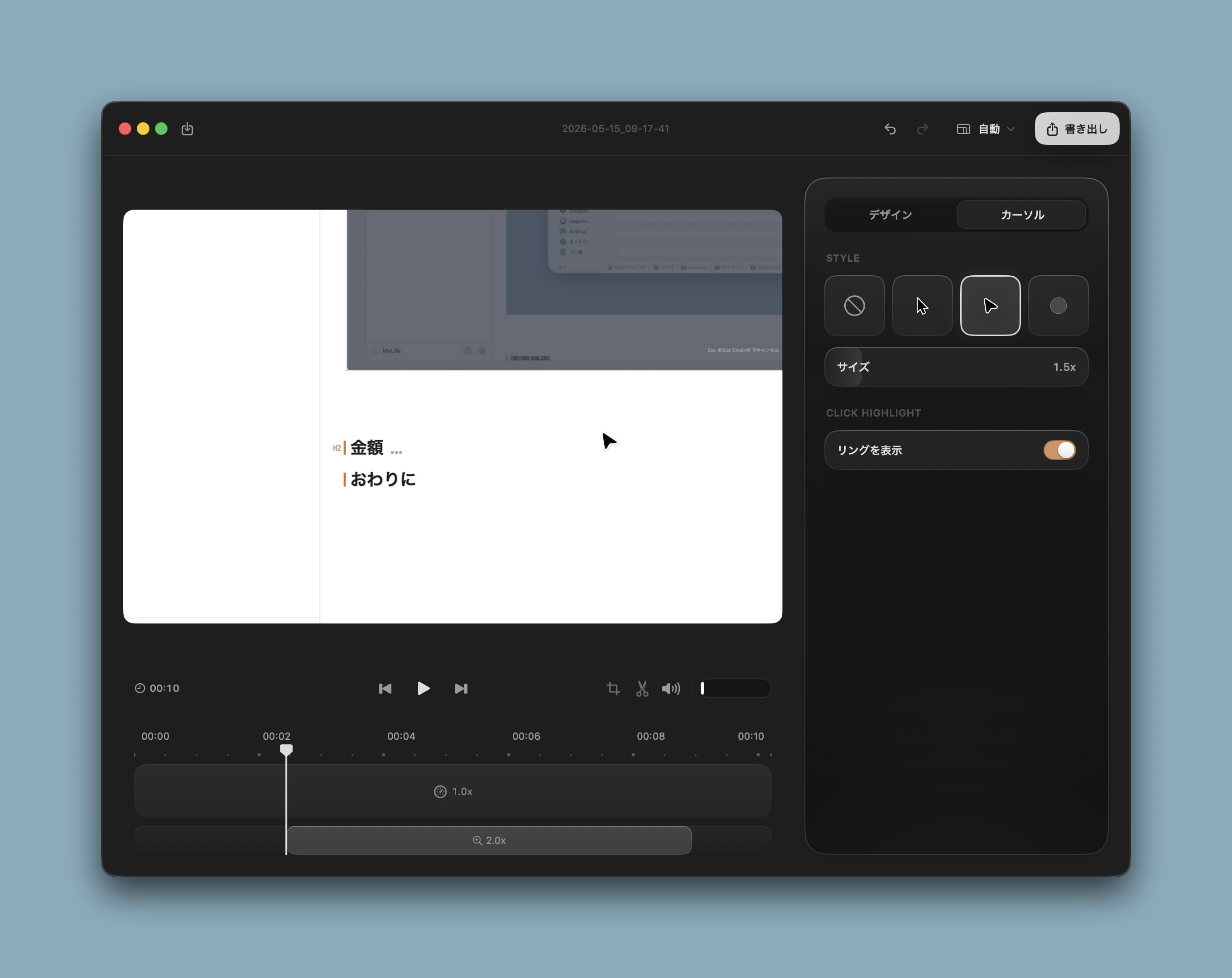Skip to the start of the recording
The image size is (1232, 978).
point(385,688)
